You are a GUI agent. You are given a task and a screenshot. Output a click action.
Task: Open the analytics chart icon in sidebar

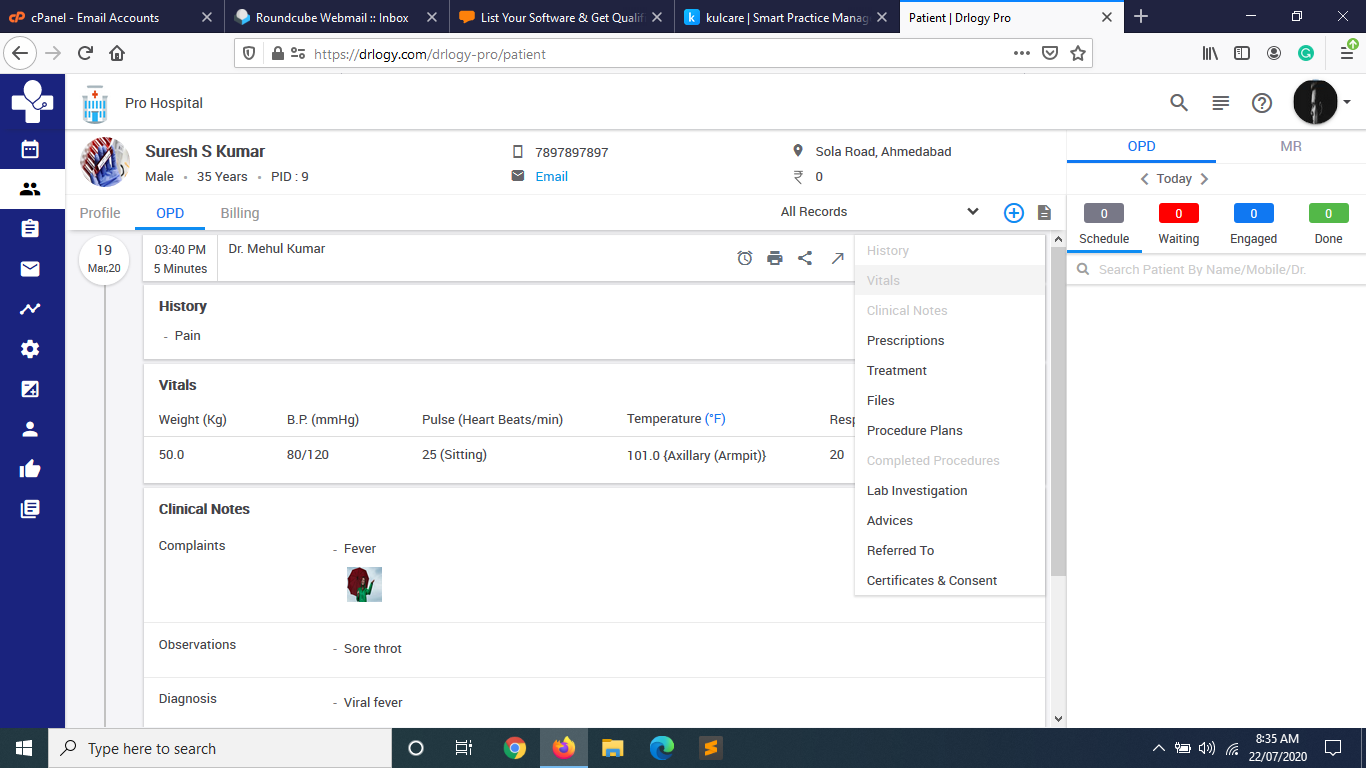tap(32, 308)
